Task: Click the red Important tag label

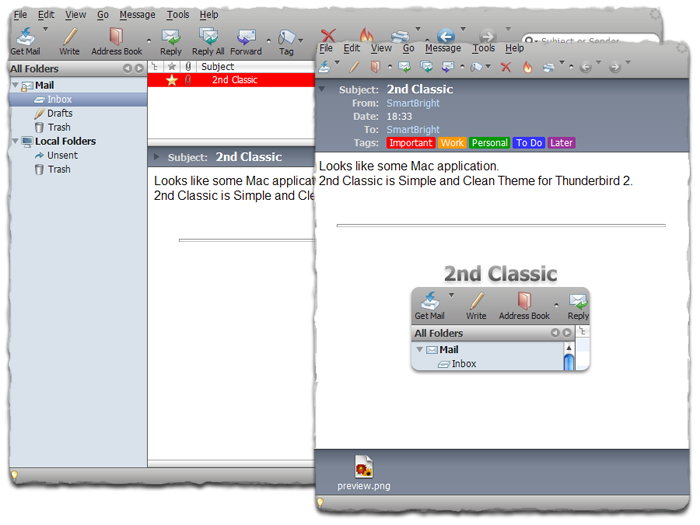Action: [x=411, y=143]
